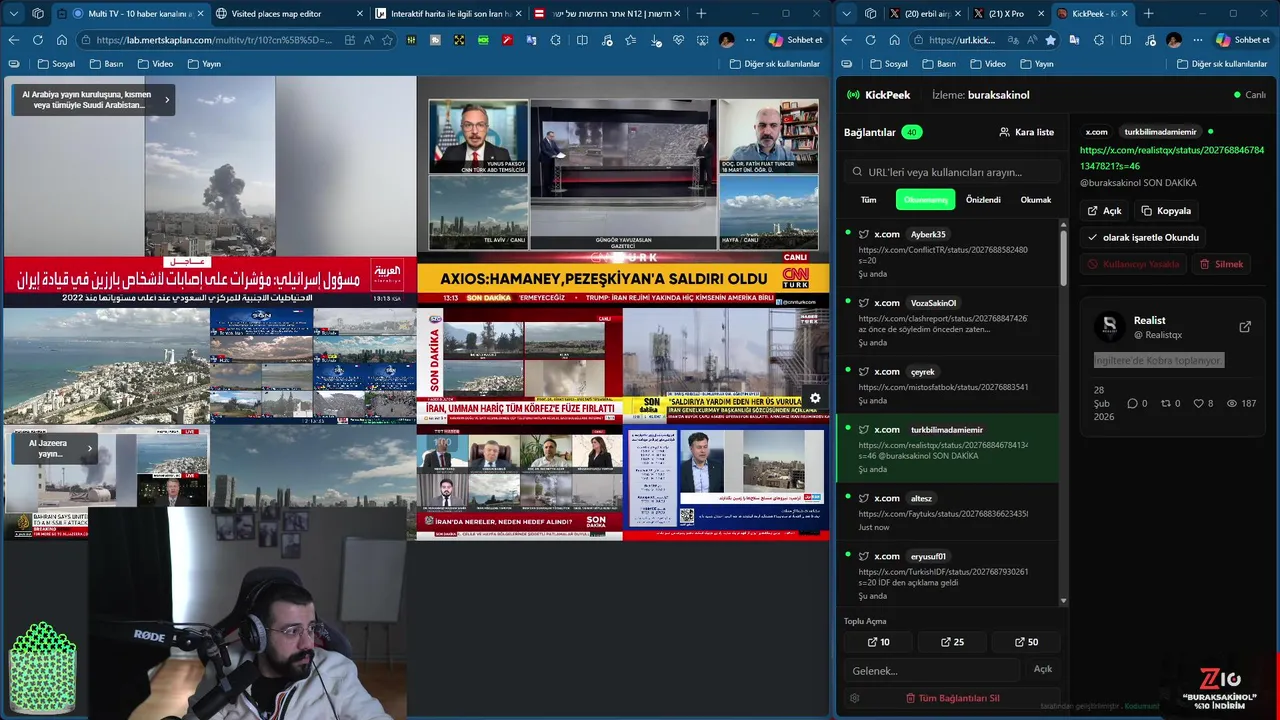Focus the URL and user search field
Screen dimensions: 1280x720
coord(952,172)
